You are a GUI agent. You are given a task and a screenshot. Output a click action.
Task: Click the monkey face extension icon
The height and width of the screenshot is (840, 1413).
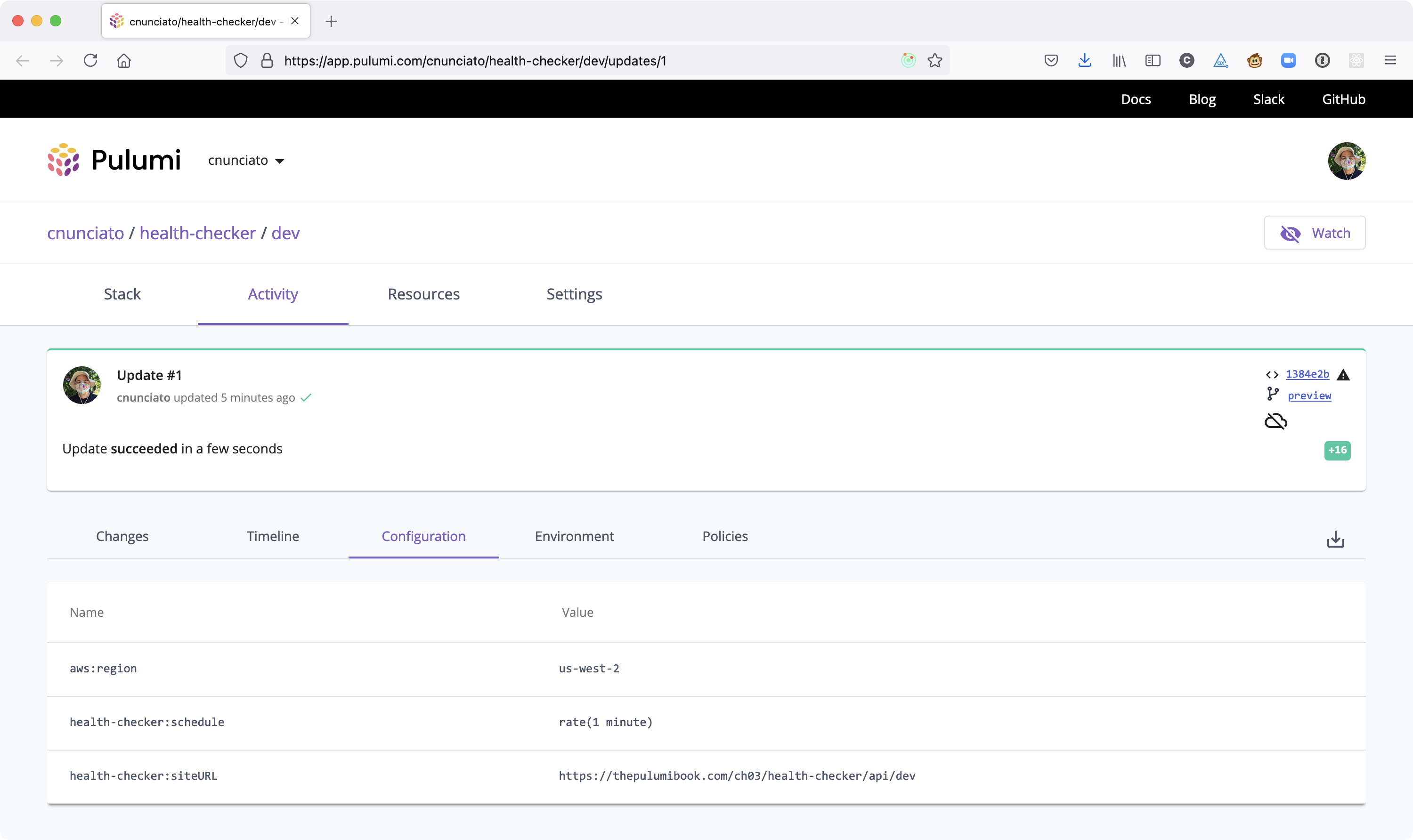click(1254, 61)
